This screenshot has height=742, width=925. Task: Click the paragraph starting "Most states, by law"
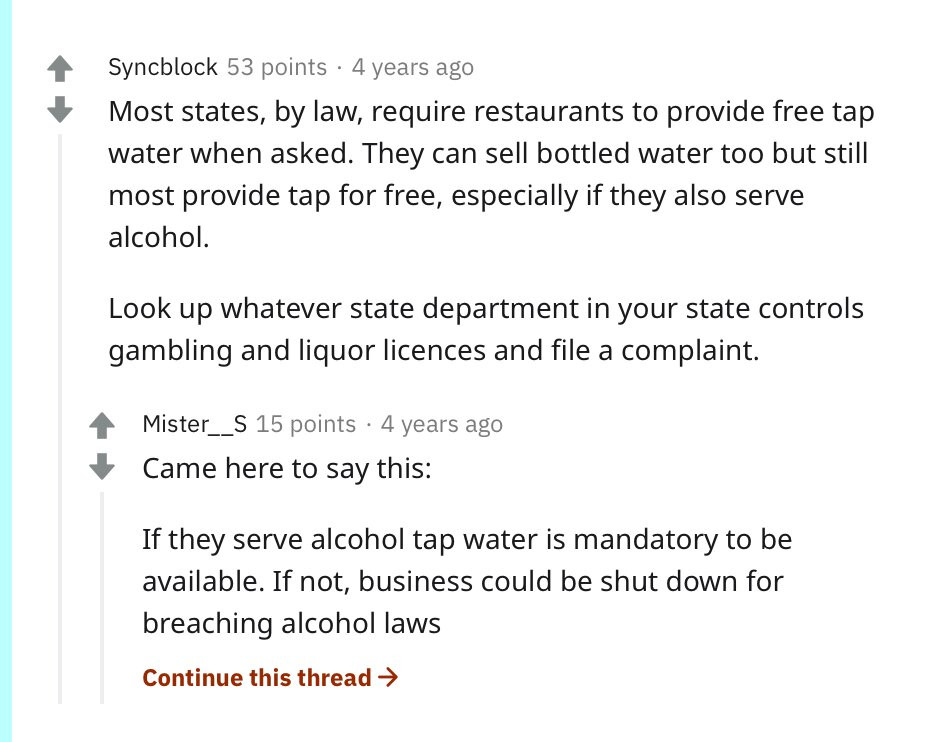point(490,153)
